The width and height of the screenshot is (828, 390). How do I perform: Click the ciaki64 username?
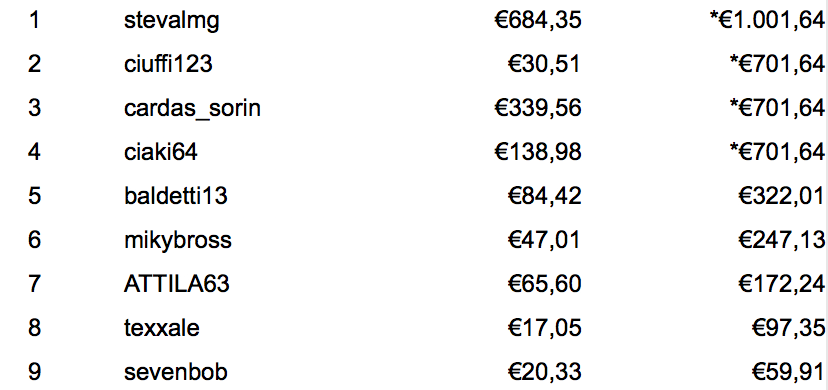tap(161, 152)
